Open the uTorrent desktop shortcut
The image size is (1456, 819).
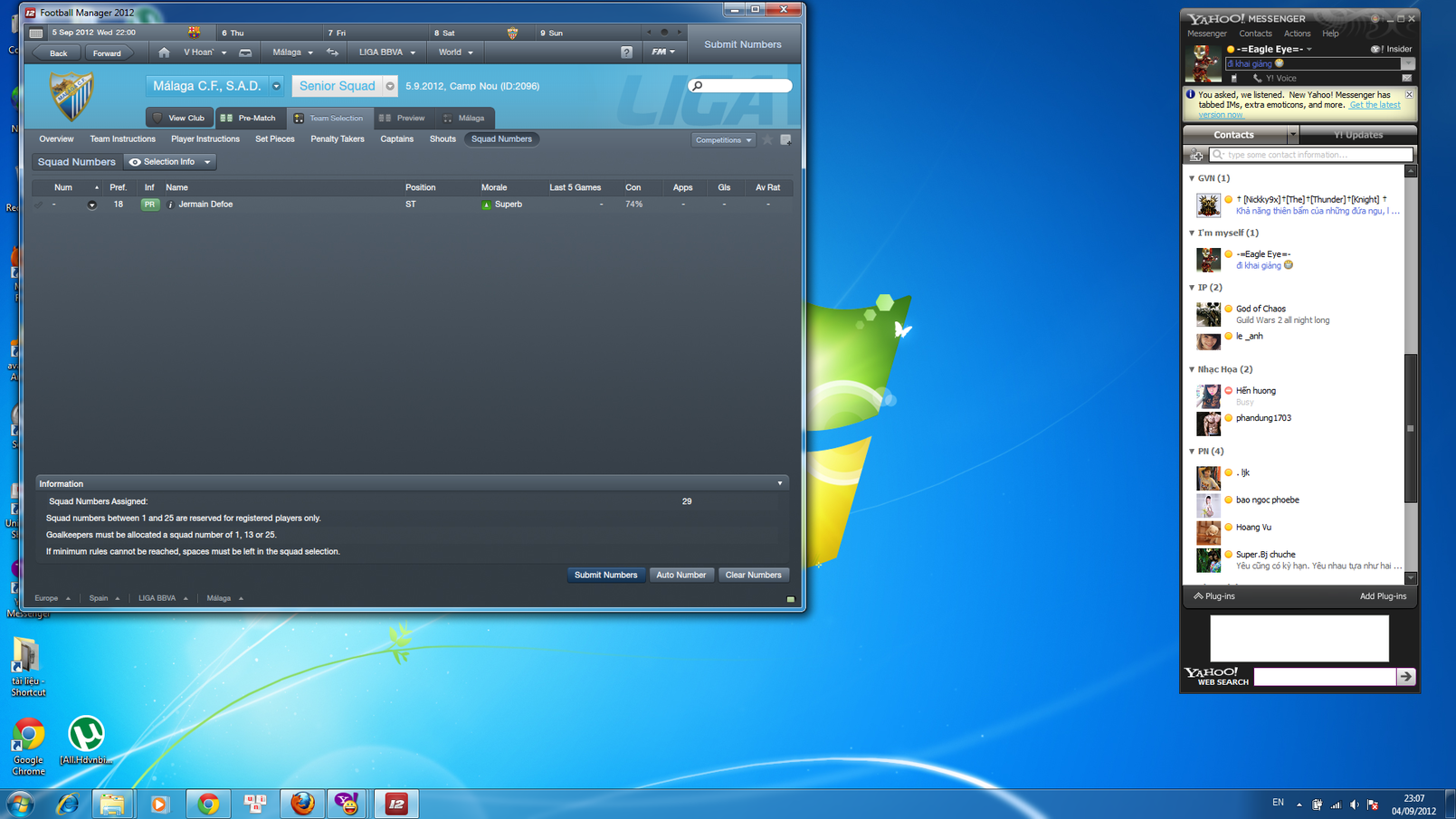[86, 740]
